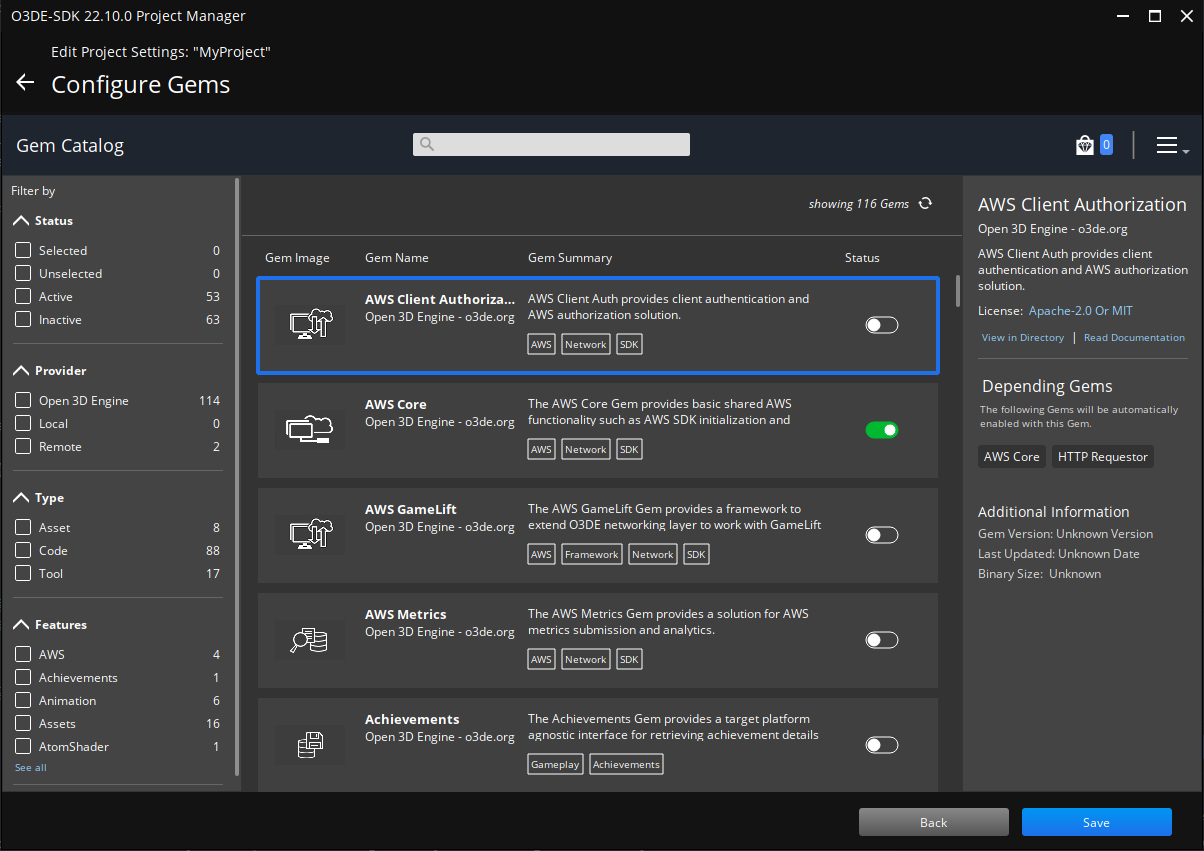Viewport: 1204px width, 851px height.
Task: Check the Achievements features filter
Action: [23, 677]
